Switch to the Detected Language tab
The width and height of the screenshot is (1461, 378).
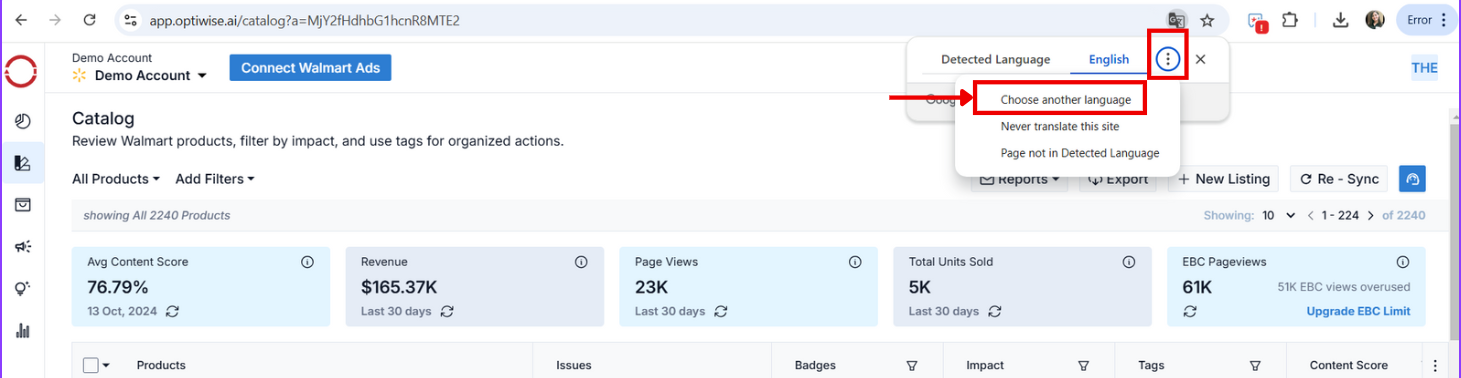coord(996,59)
